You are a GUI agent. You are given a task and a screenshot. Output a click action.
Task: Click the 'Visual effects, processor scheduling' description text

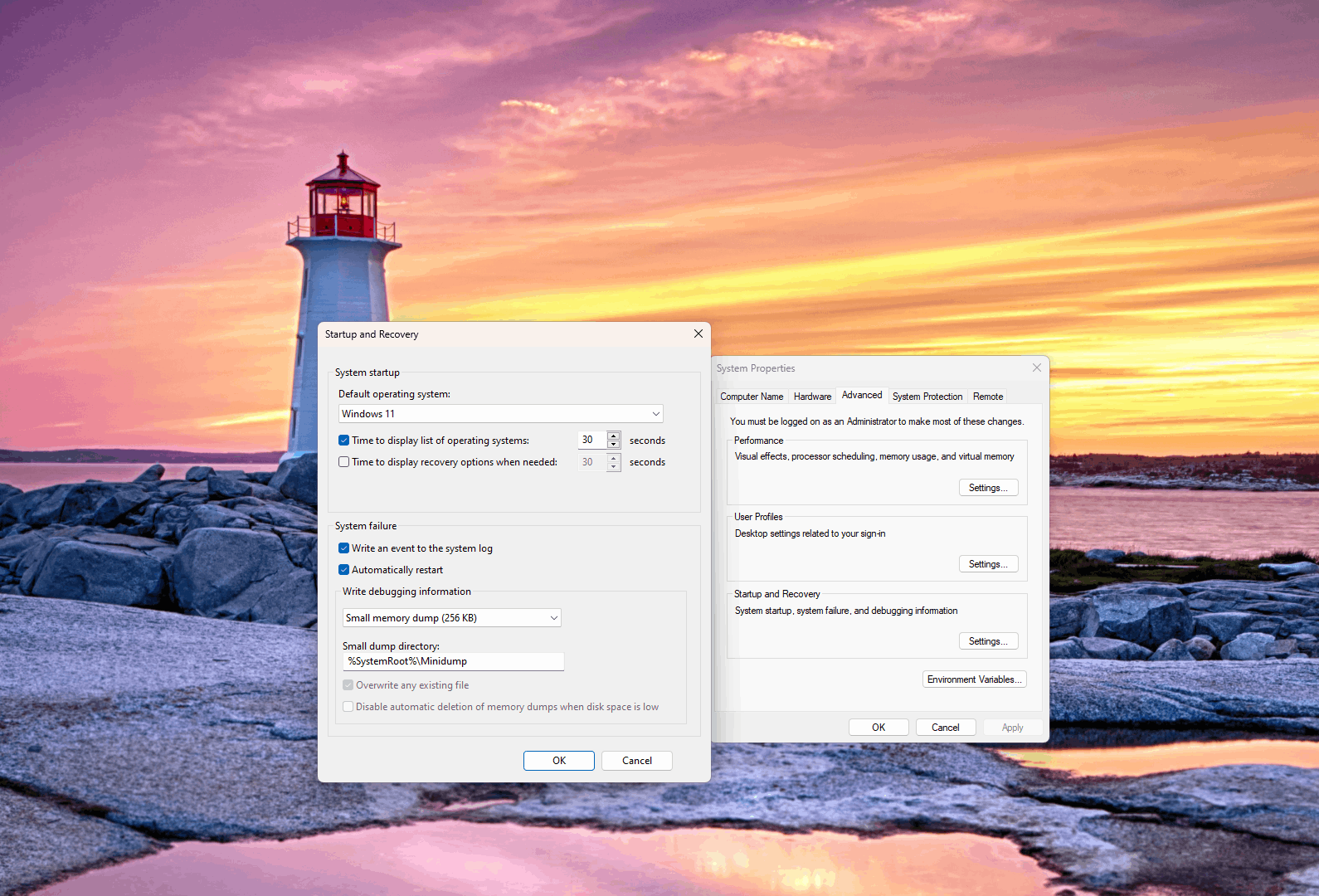tap(874, 456)
